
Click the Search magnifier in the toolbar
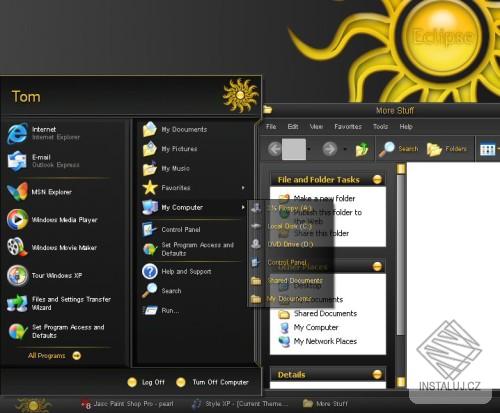click(386, 149)
